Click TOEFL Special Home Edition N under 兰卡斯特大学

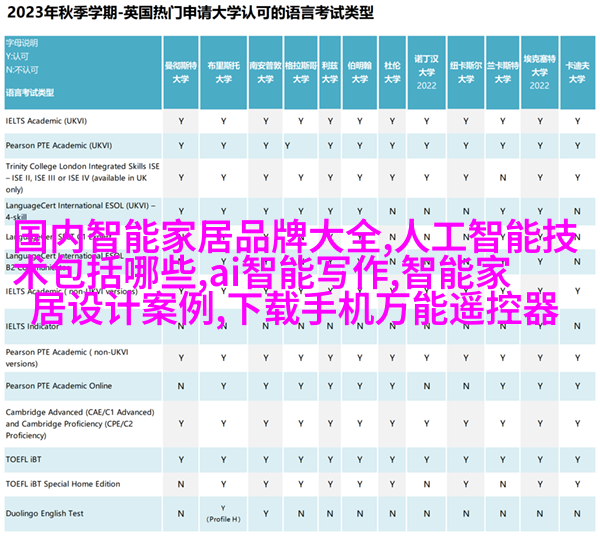pyautogui.click(x=502, y=484)
